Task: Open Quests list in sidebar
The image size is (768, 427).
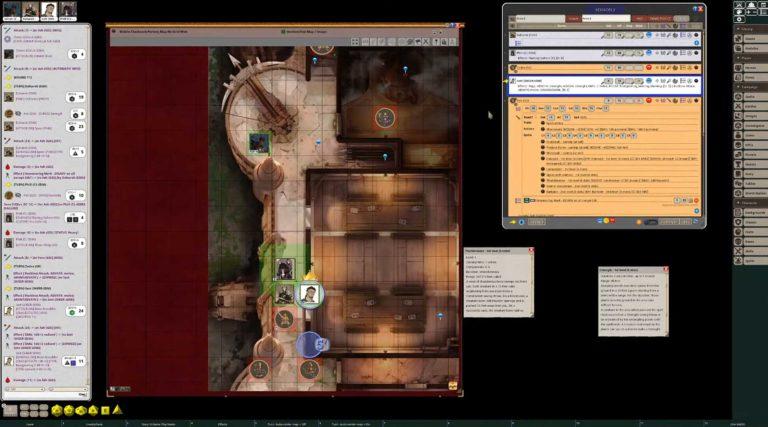Action: click(x=750, y=164)
